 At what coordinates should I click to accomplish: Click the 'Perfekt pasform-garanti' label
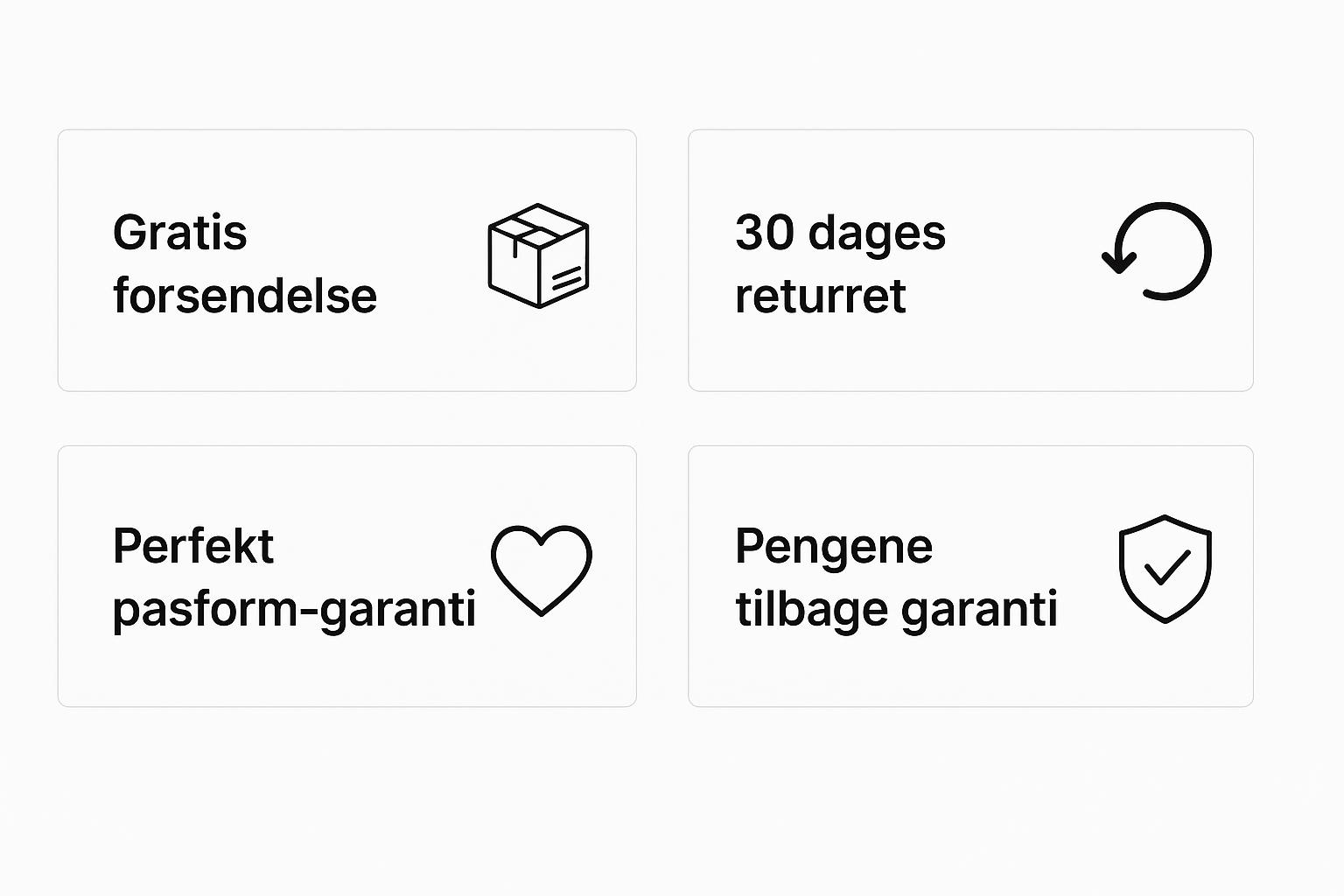click(x=294, y=577)
